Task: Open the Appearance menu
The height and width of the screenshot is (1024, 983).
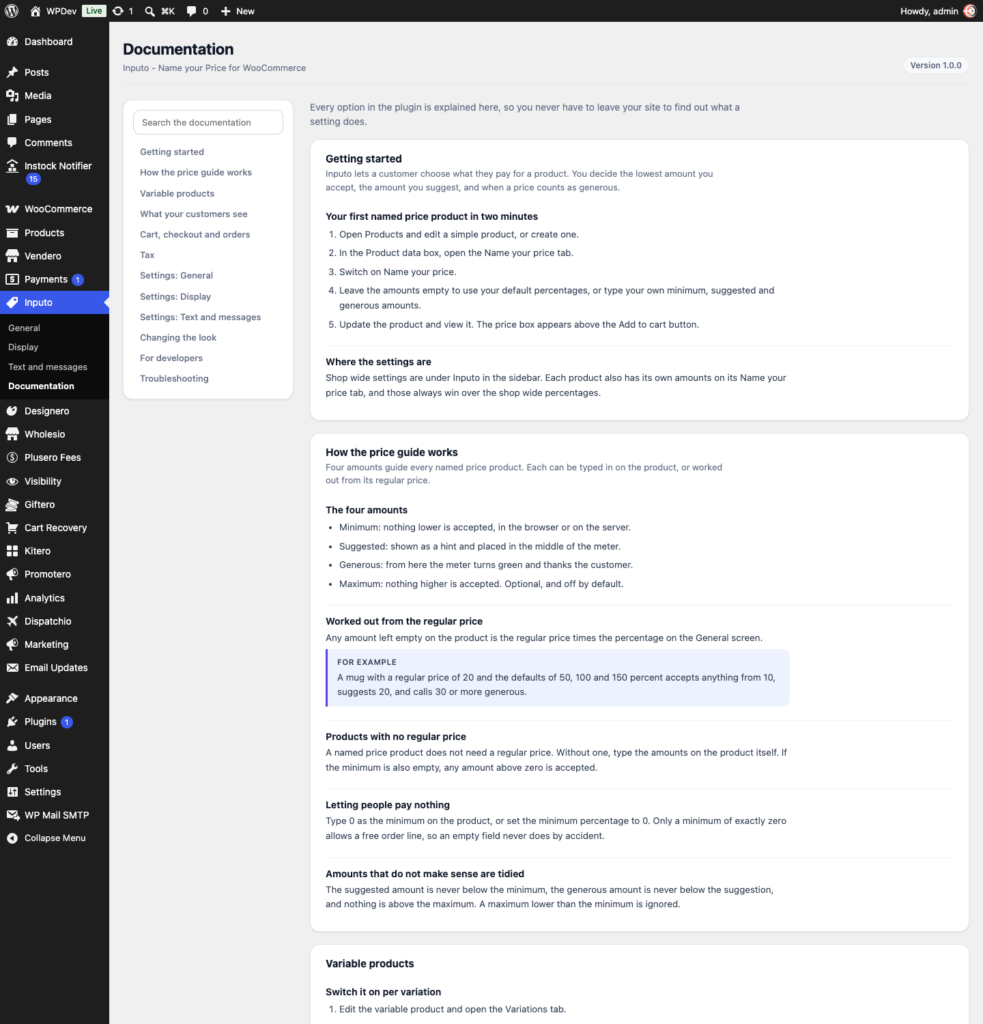Action: point(54,698)
